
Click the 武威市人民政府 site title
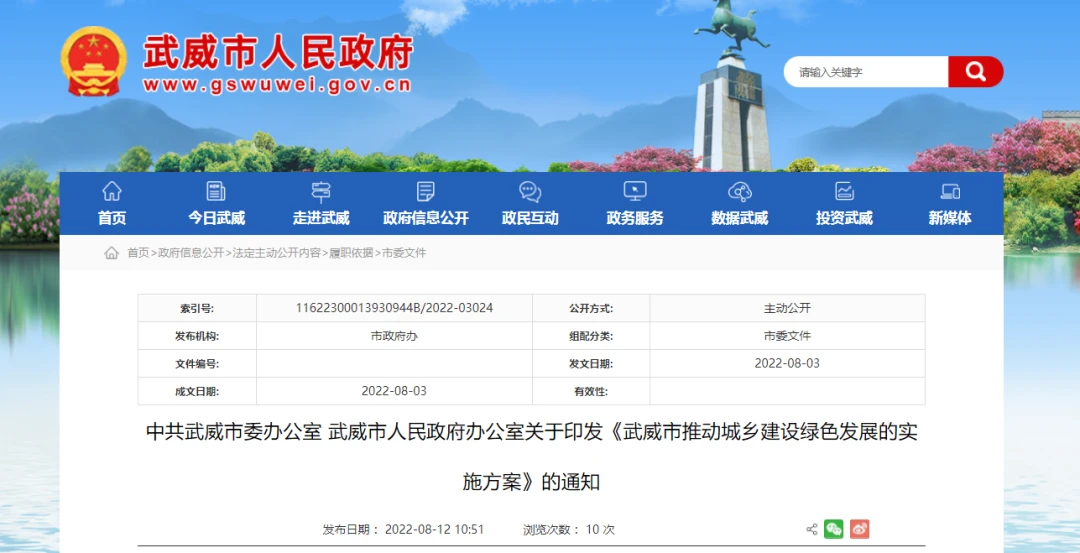coord(277,52)
